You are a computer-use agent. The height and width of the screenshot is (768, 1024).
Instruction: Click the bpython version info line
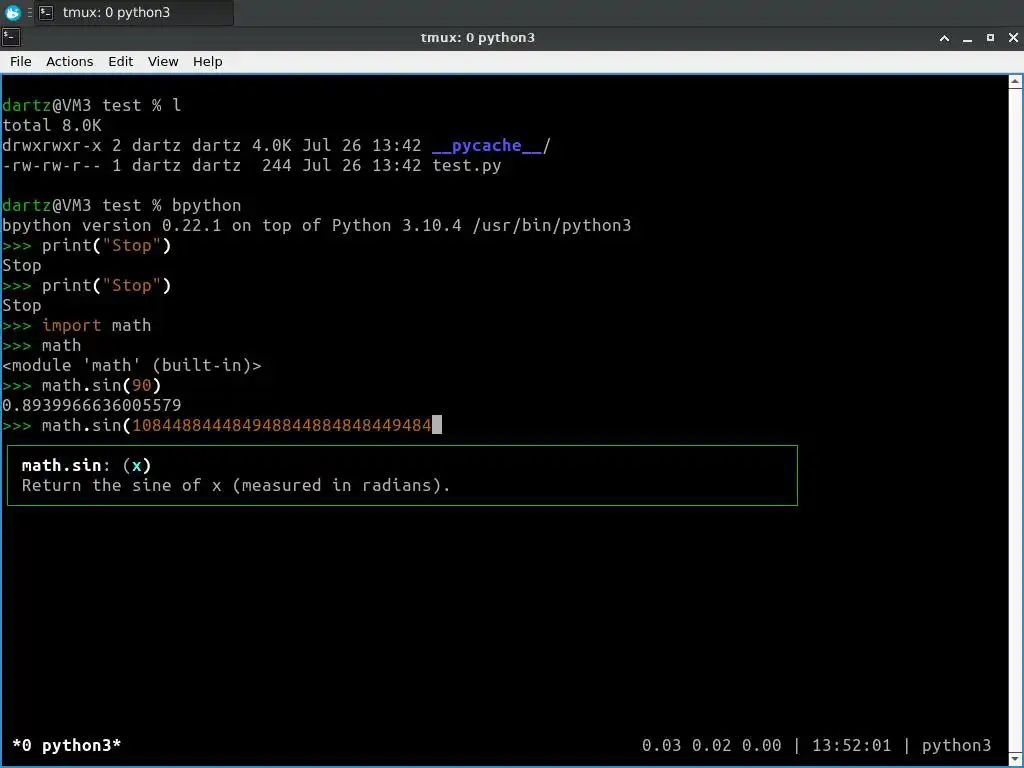[x=317, y=225]
